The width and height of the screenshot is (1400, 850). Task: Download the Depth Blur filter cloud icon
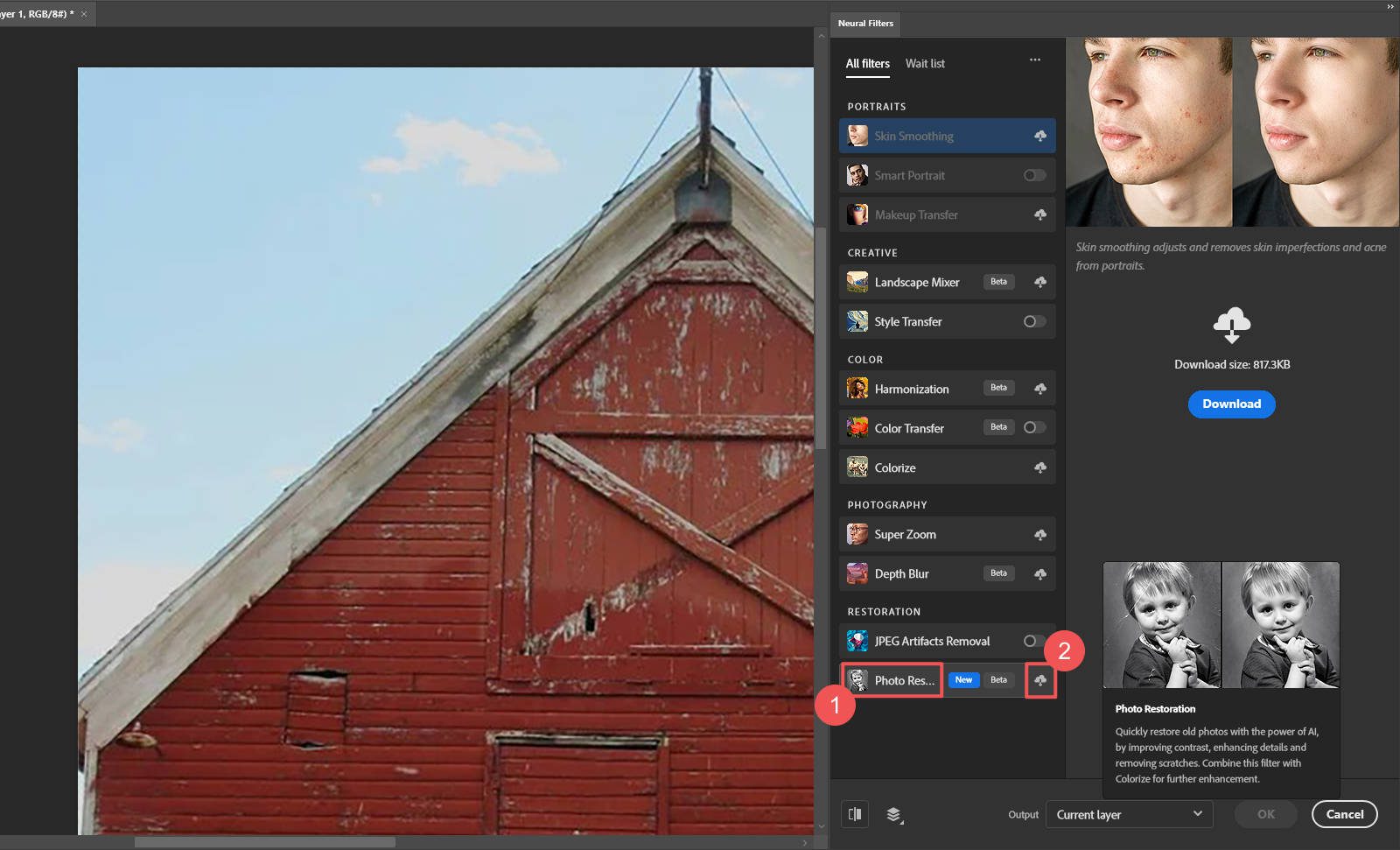coord(1040,573)
